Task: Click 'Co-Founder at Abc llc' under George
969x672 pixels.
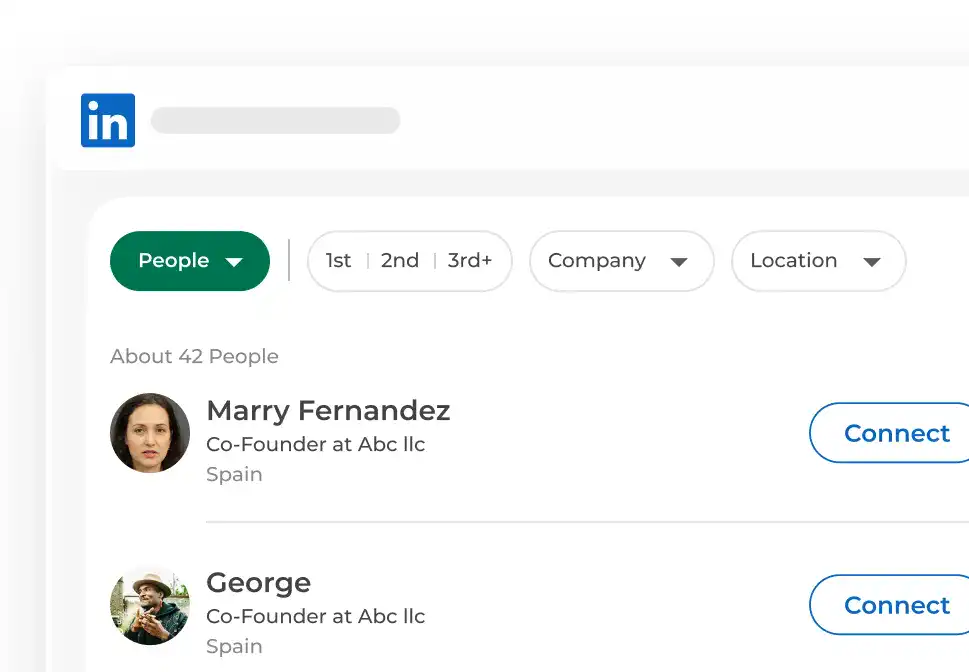Action: [316, 616]
